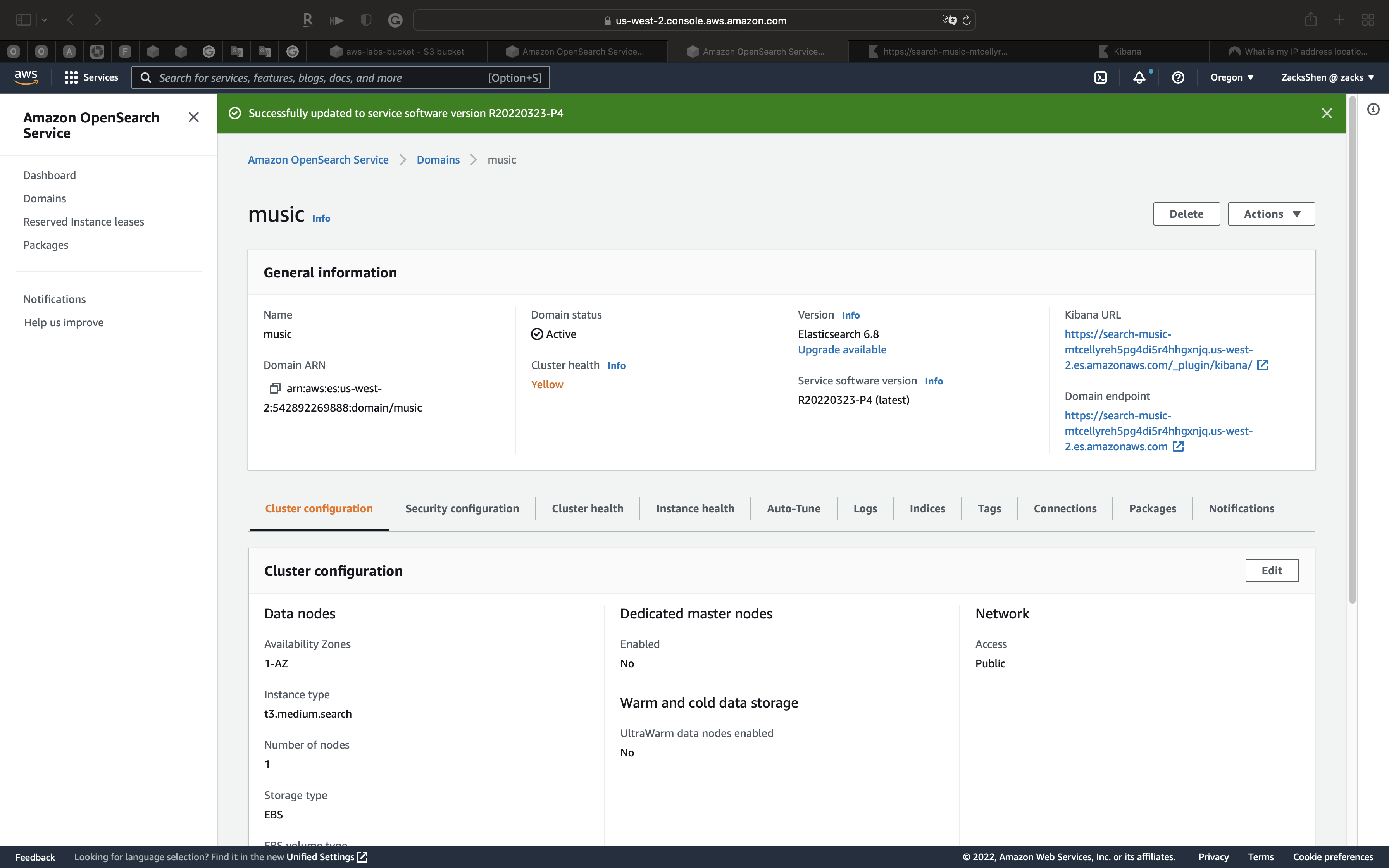Click the Delete domain button

[x=1186, y=214]
